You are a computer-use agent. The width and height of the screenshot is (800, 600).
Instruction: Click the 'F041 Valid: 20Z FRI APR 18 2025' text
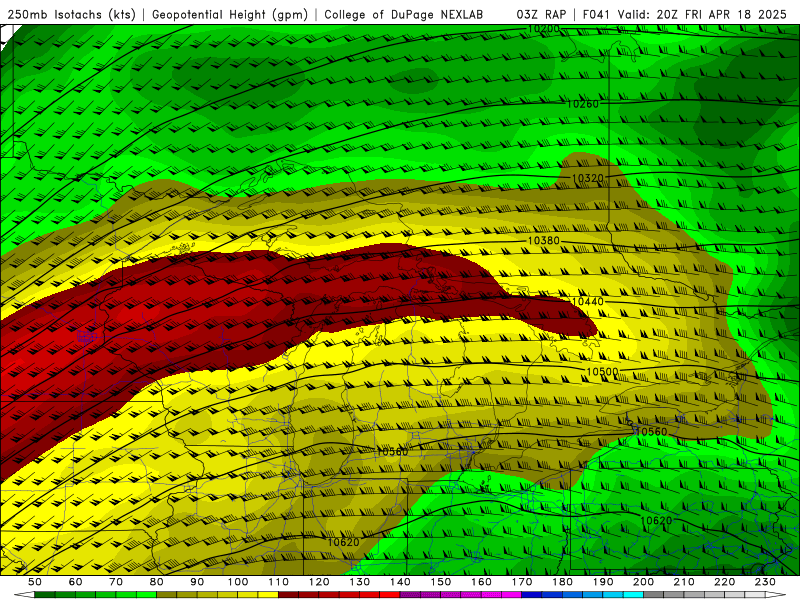pyautogui.click(x=684, y=14)
